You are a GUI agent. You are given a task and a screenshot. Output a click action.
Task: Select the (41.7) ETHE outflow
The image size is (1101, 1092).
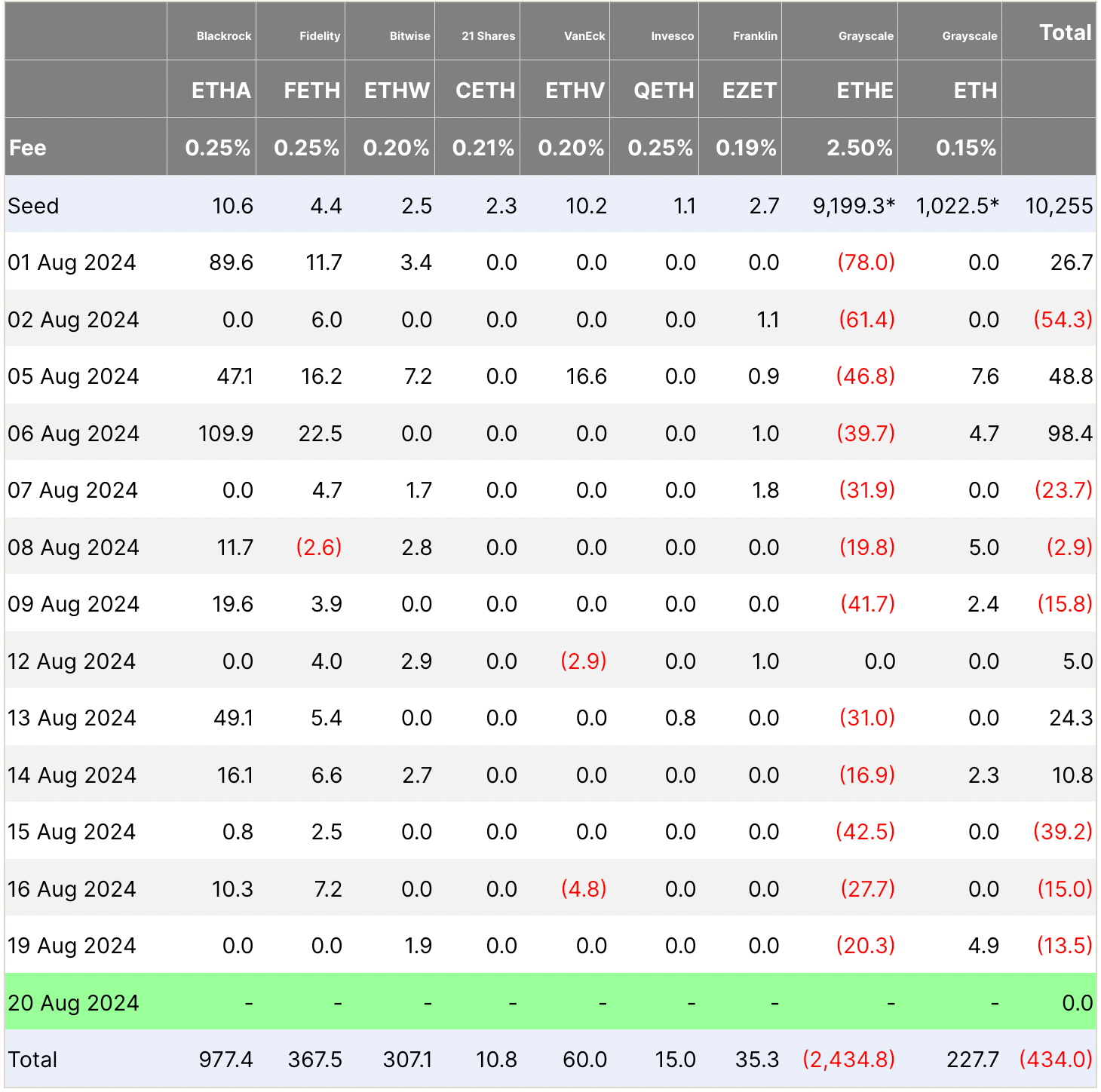pyautogui.click(x=868, y=604)
